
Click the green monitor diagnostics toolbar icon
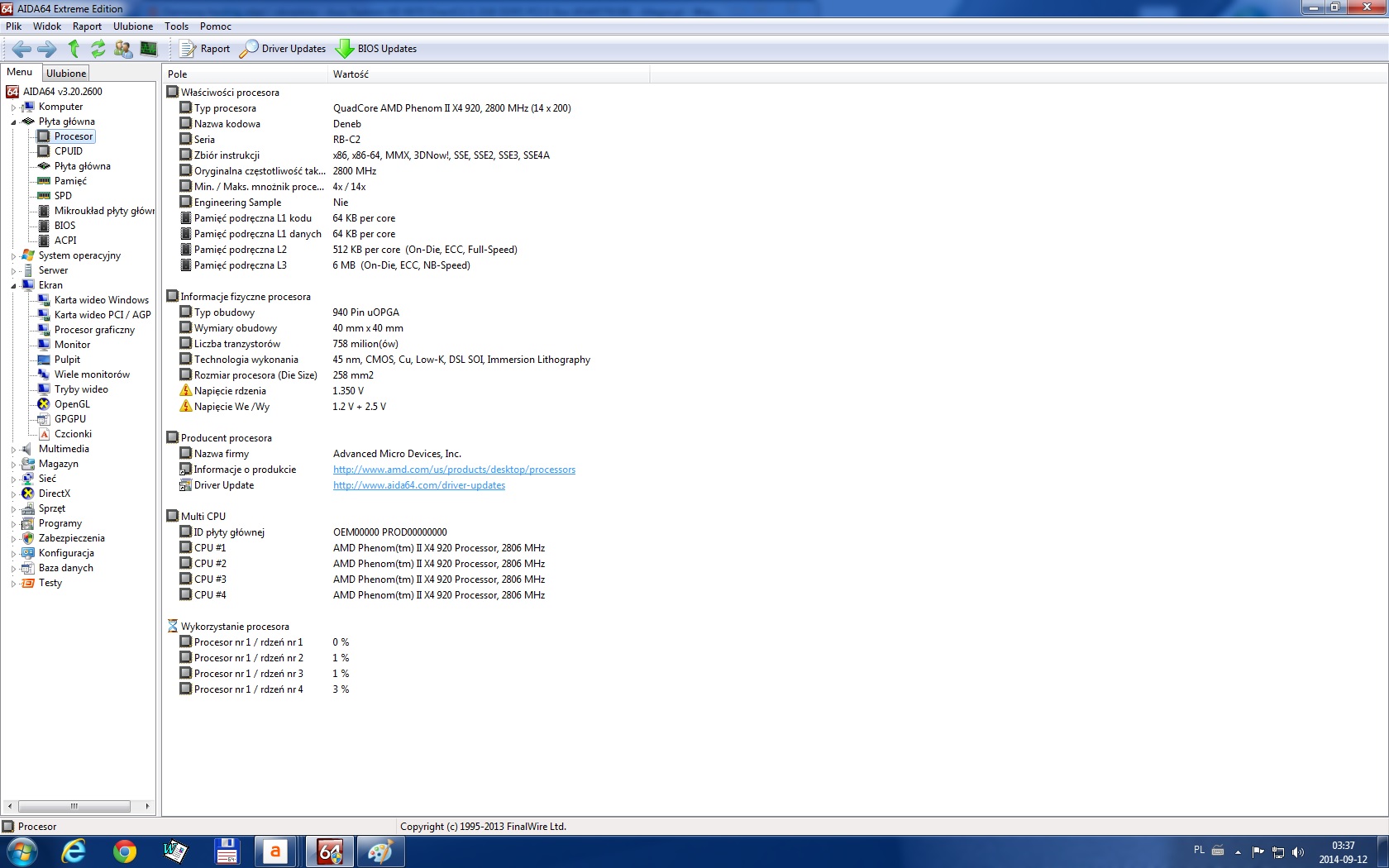pyautogui.click(x=149, y=49)
